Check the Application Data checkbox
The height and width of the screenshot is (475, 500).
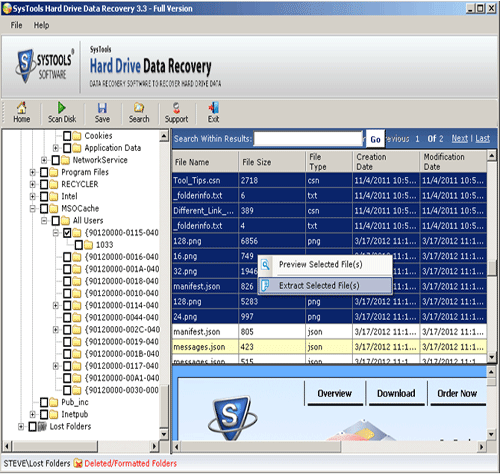coord(67,148)
